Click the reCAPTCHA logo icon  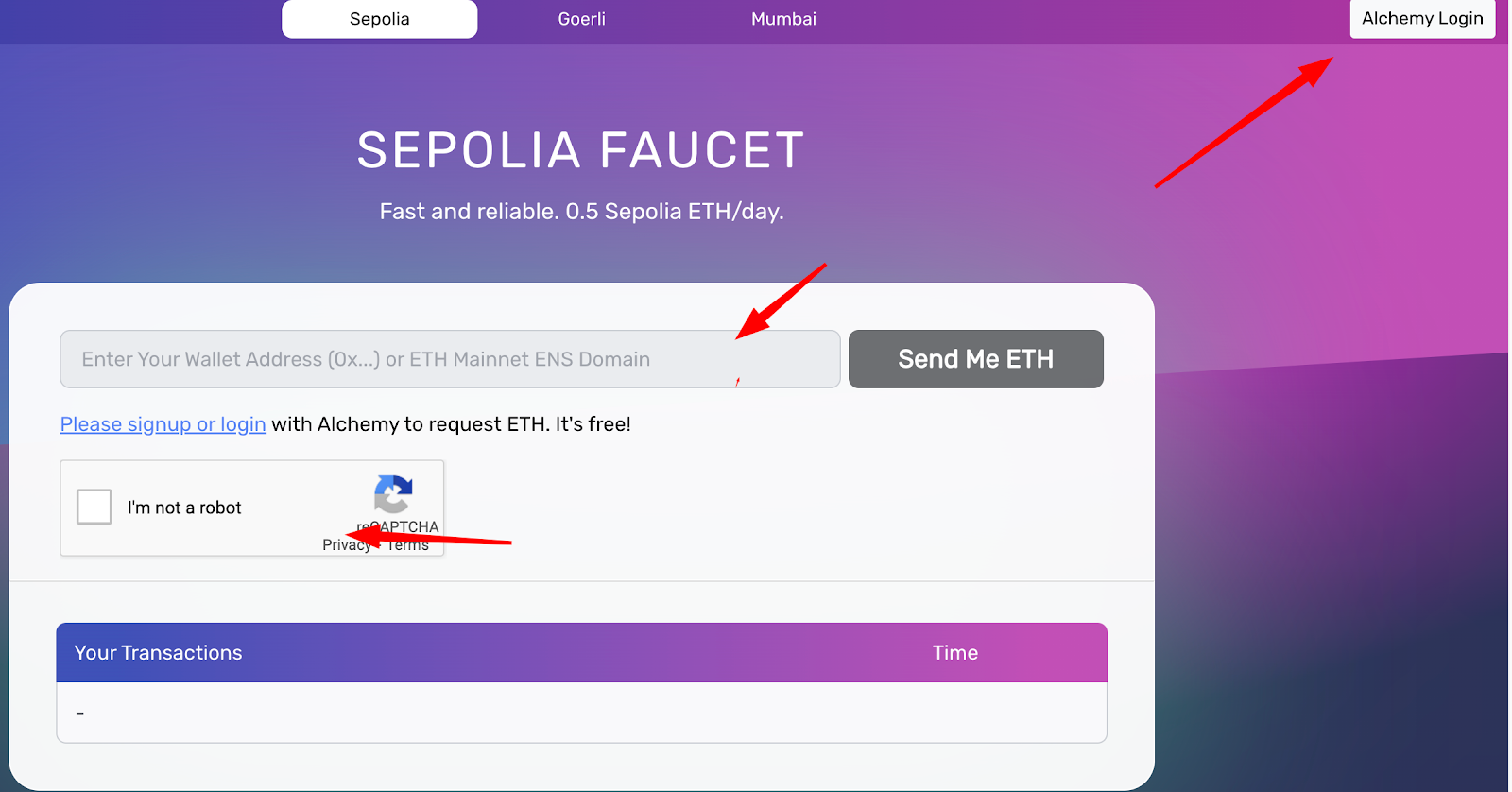(393, 494)
